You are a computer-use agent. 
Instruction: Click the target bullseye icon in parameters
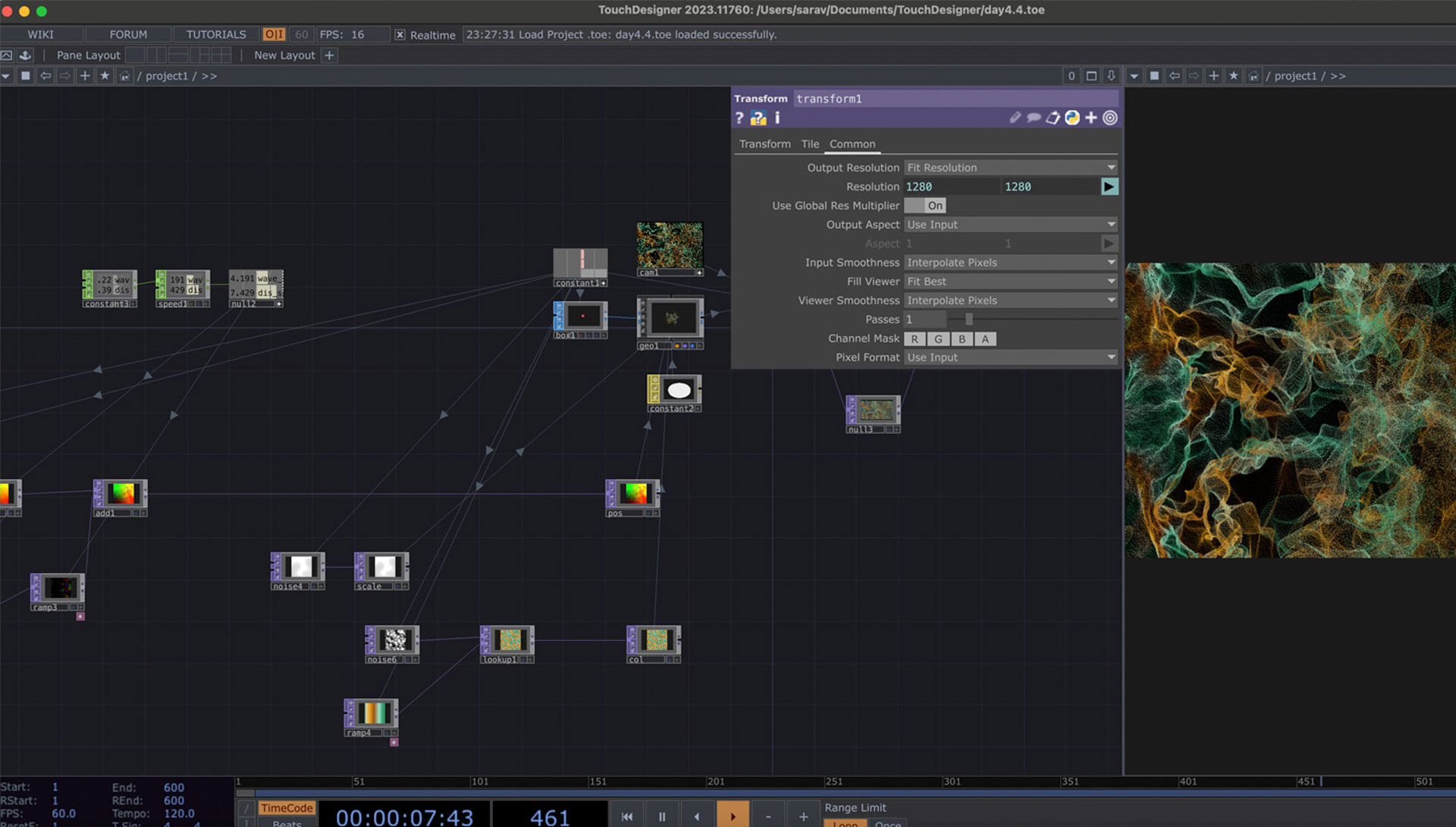[x=1110, y=118]
